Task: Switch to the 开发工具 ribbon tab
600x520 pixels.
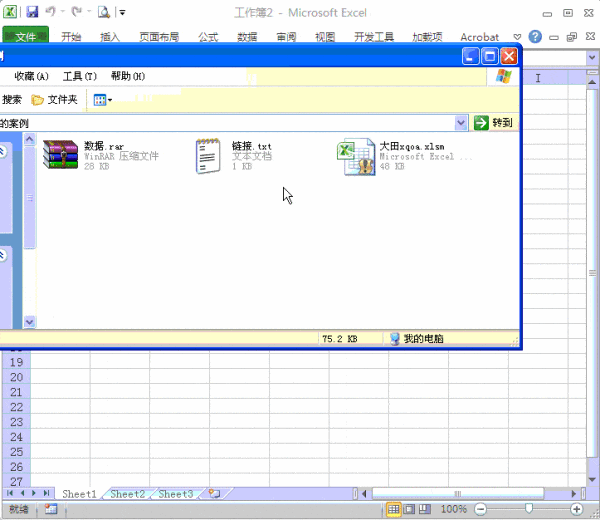Action: [x=374, y=37]
